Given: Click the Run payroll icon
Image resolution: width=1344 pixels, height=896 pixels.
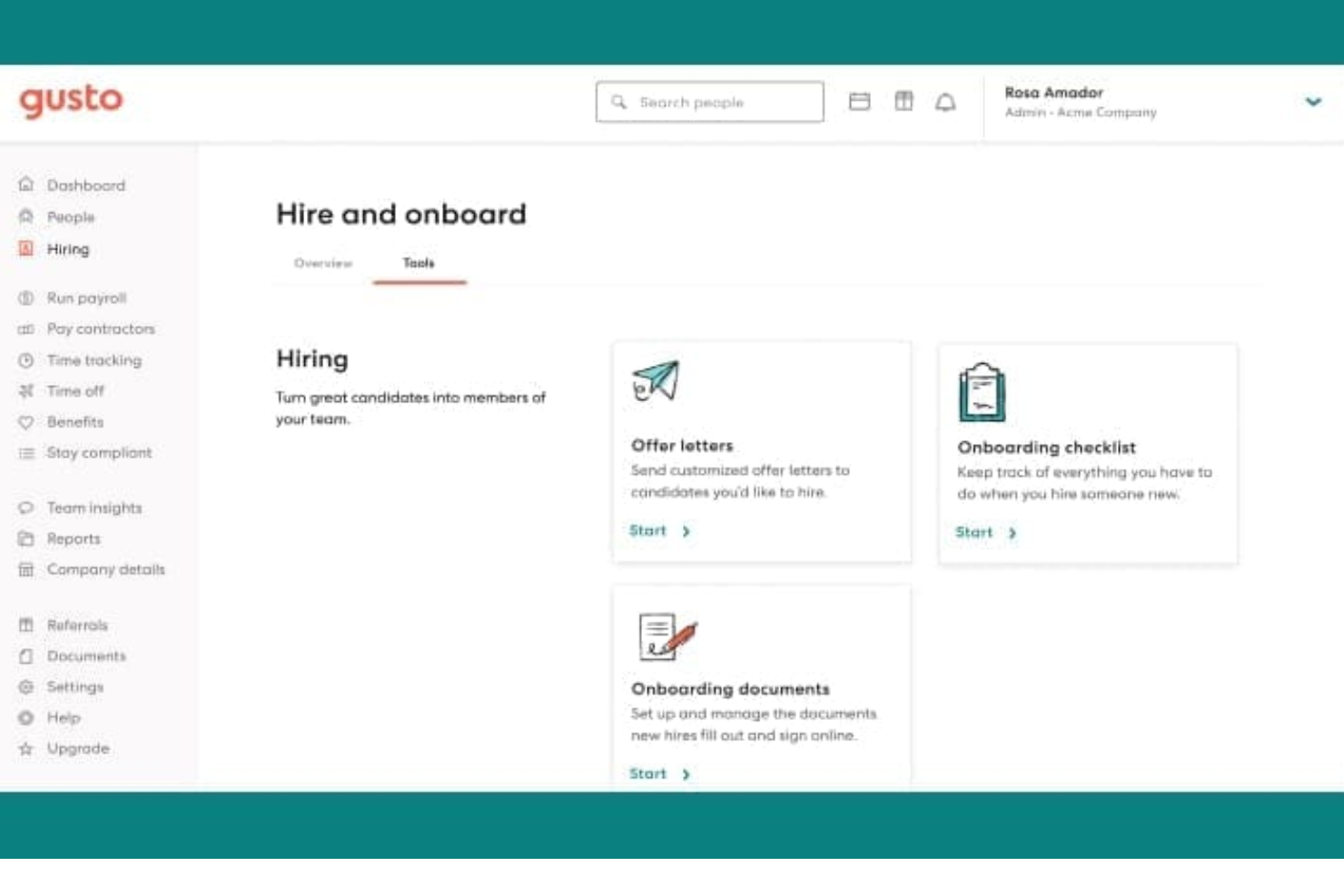Looking at the screenshot, I should point(26,298).
